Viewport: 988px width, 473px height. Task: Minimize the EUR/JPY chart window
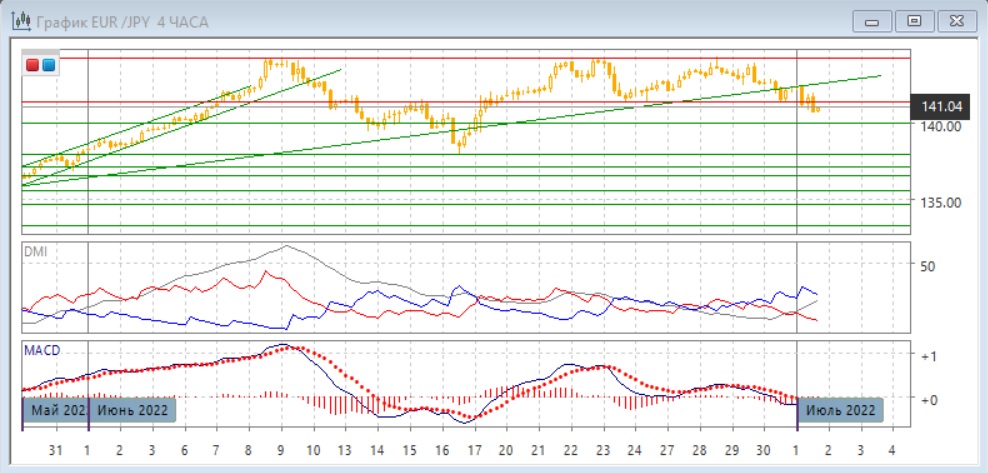(872, 21)
